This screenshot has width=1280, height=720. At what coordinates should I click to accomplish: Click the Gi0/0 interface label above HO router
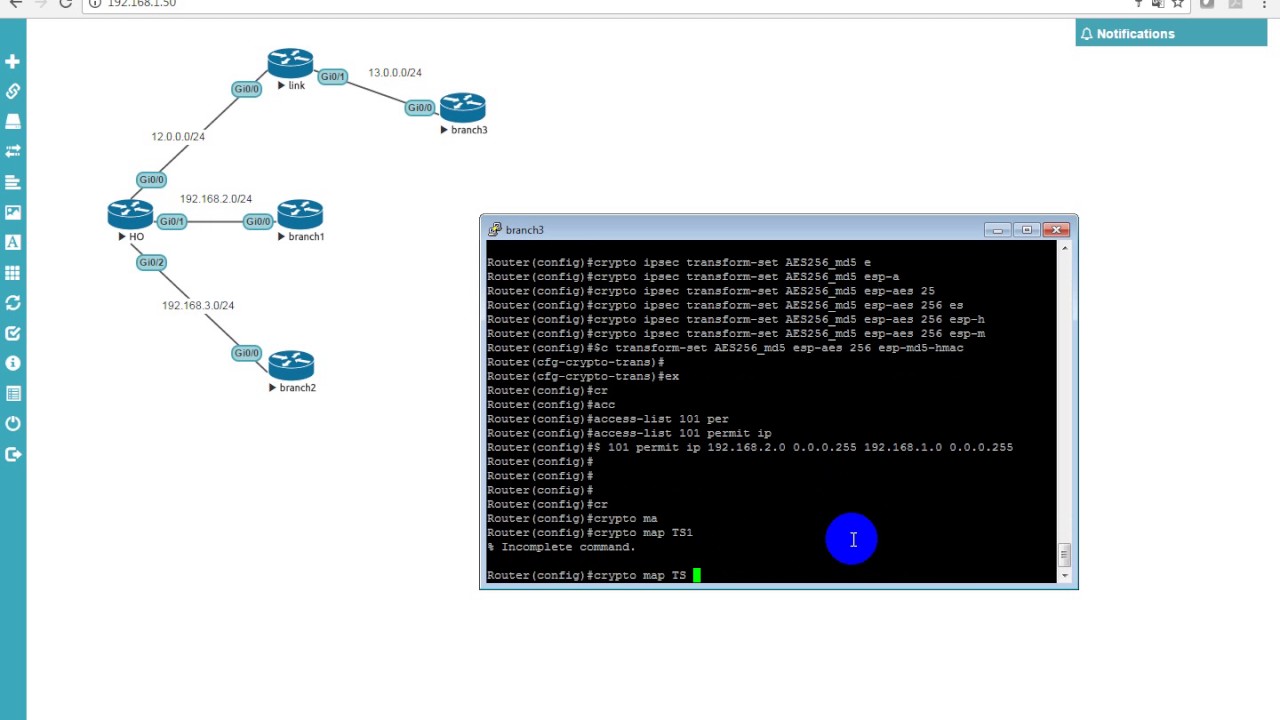(151, 180)
